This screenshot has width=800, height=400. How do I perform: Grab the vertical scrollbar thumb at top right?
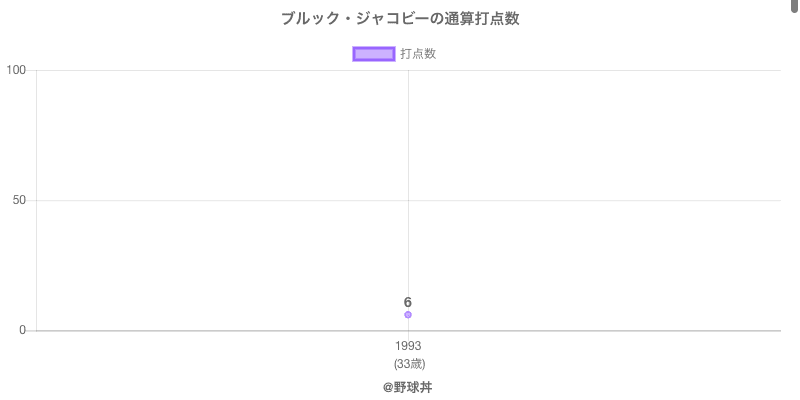(795, 6)
